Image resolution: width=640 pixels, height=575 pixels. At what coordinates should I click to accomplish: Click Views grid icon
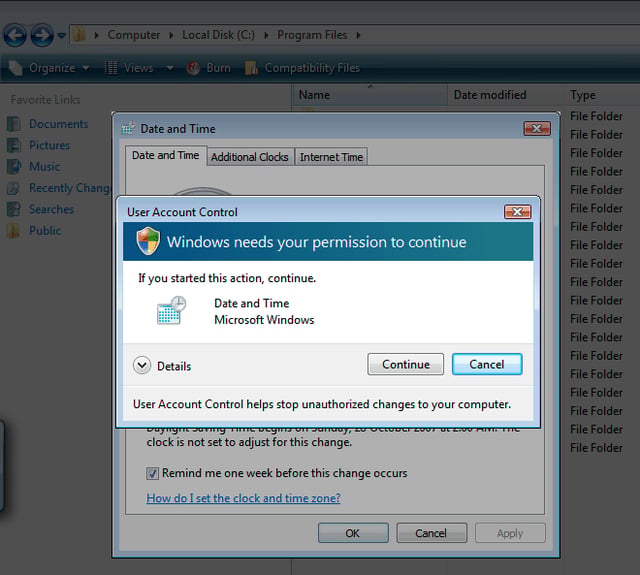point(111,68)
